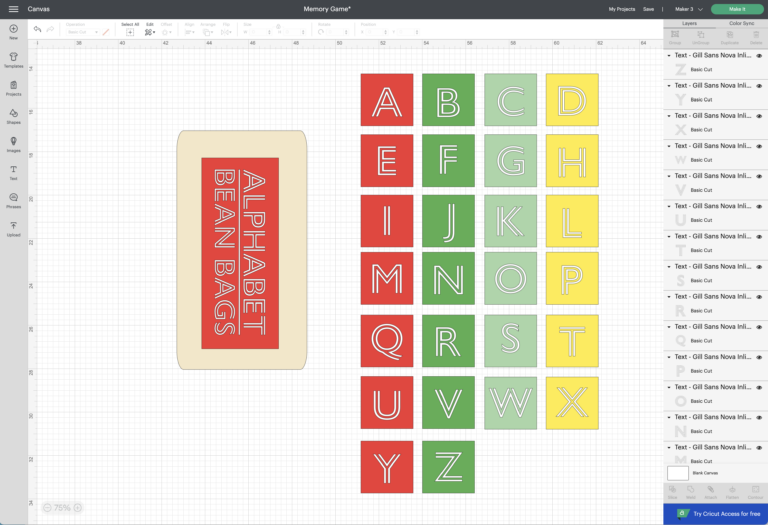
Task: Open the Templates panel in sidebar
Action: tap(13, 59)
